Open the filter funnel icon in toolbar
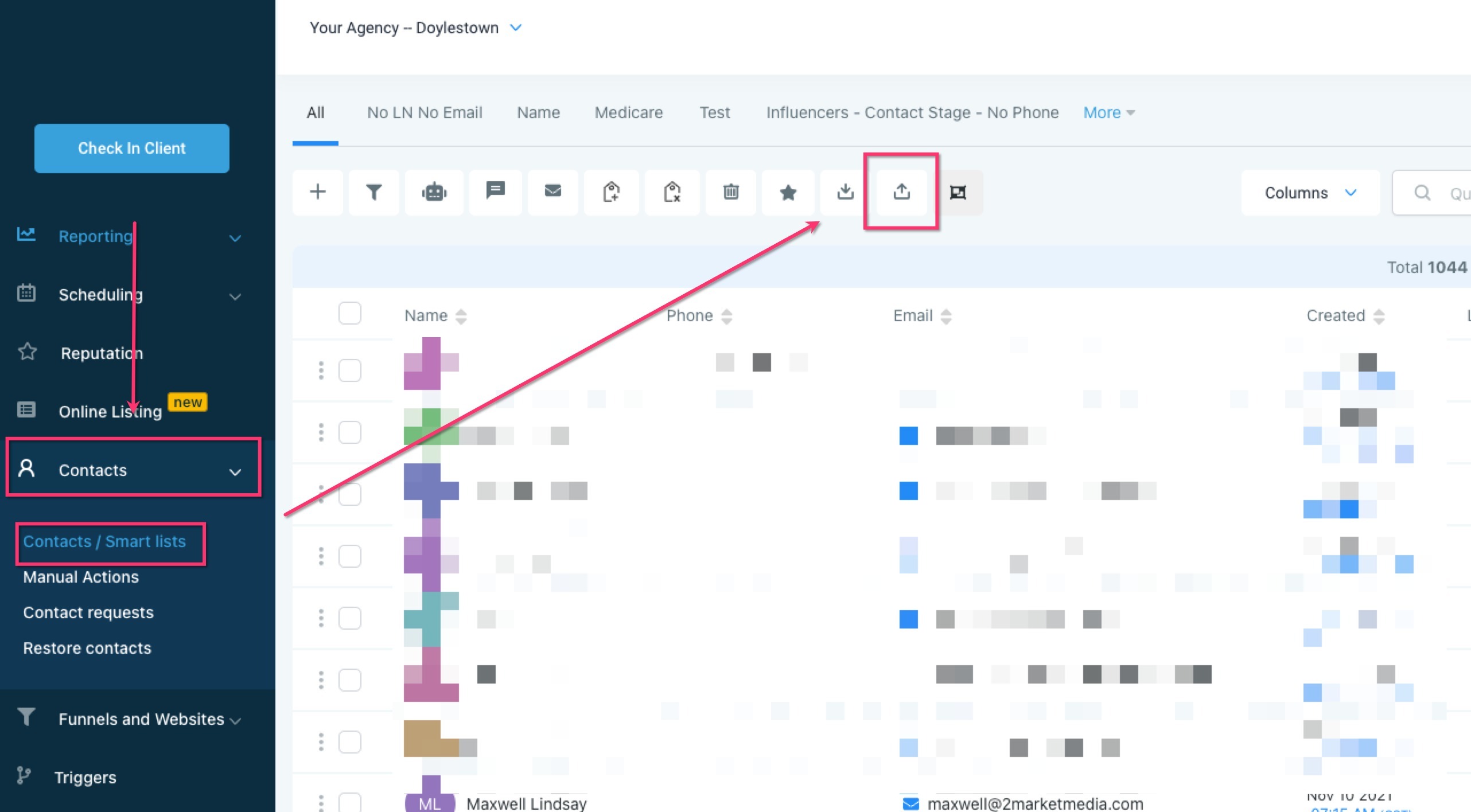 [373, 192]
